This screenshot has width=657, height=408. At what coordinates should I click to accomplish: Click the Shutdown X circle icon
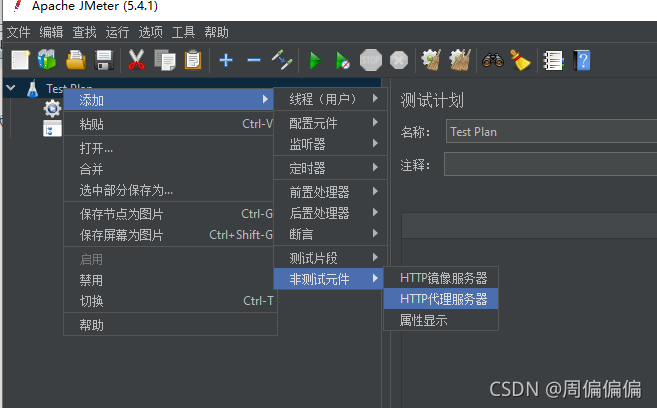pyautogui.click(x=399, y=60)
